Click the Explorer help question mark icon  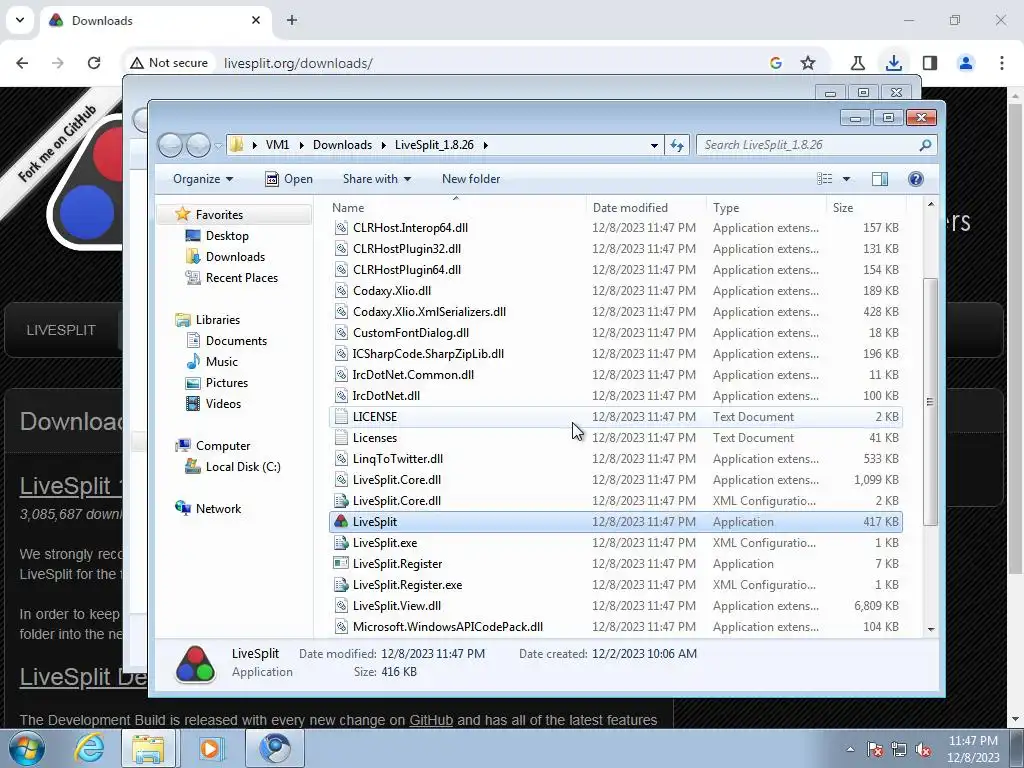coord(916,179)
